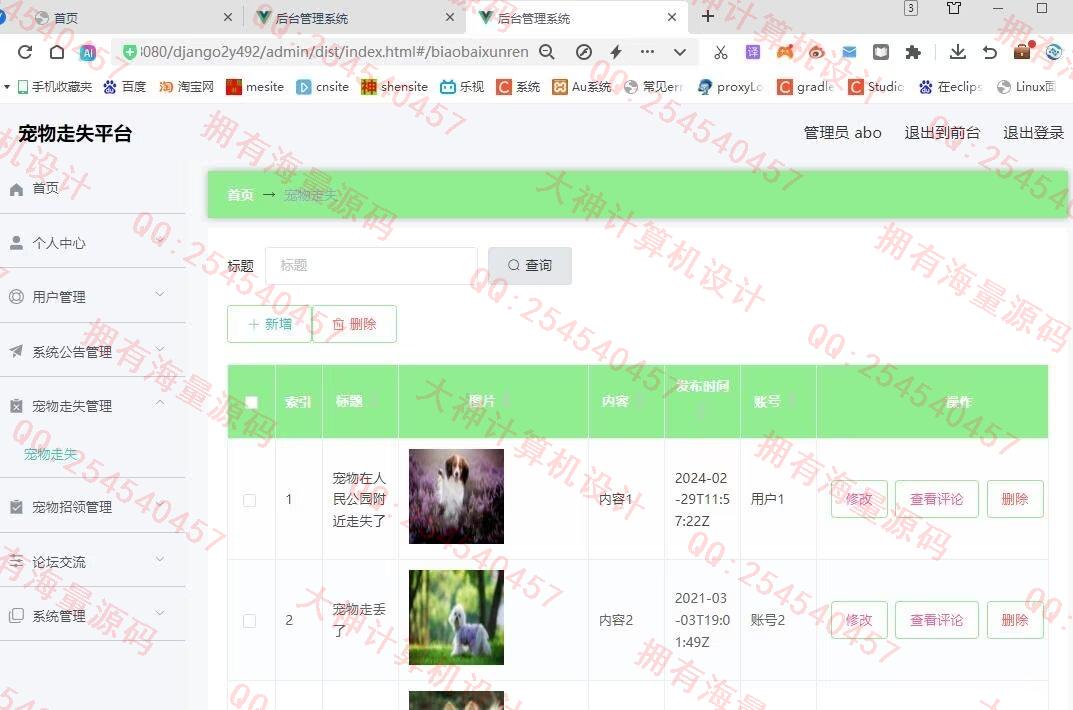The width and height of the screenshot is (1073, 710).
Task: Open the 淘宝网 bookmark
Action: (x=186, y=87)
